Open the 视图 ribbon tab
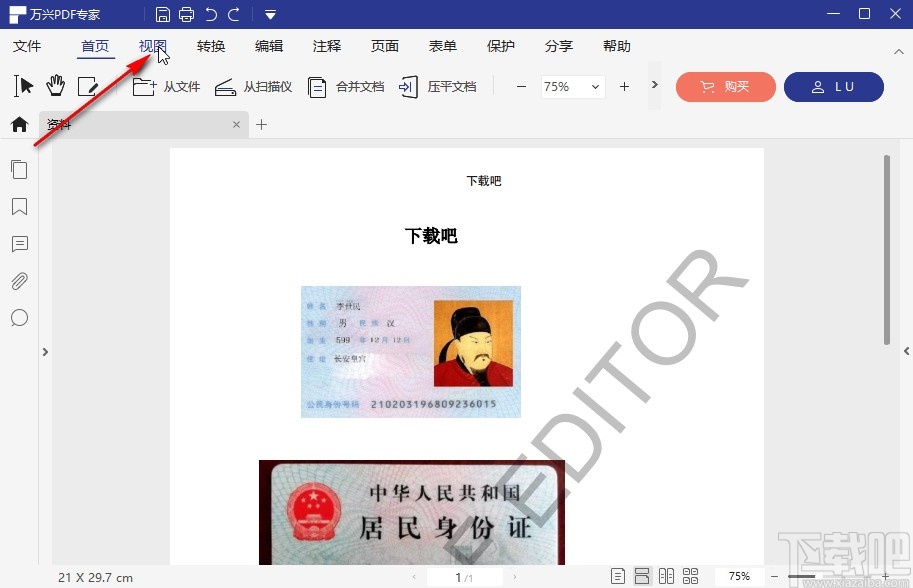This screenshot has width=913, height=588. (x=152, y=46)
